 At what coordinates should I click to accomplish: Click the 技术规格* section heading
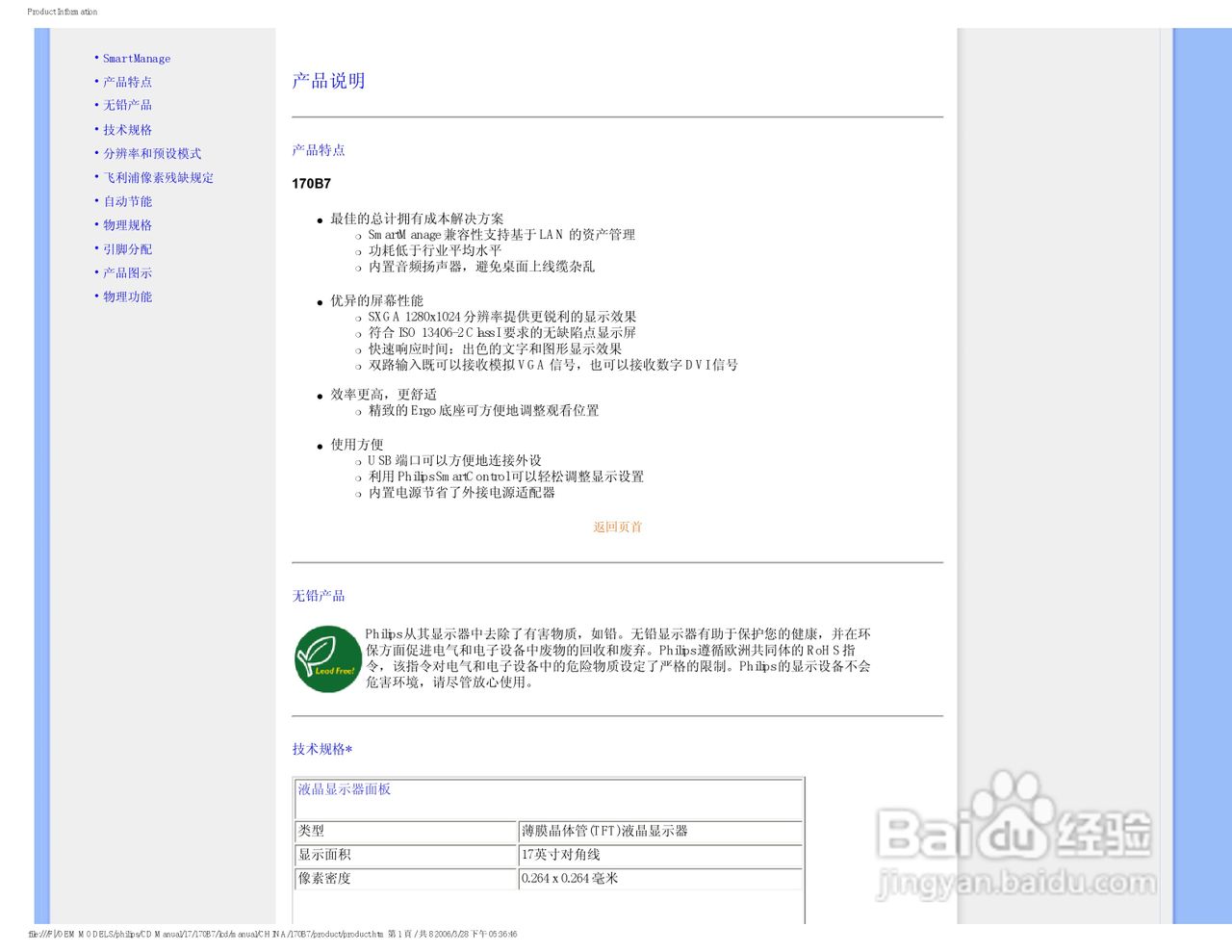pyautogui.click(x=322, y=749)
